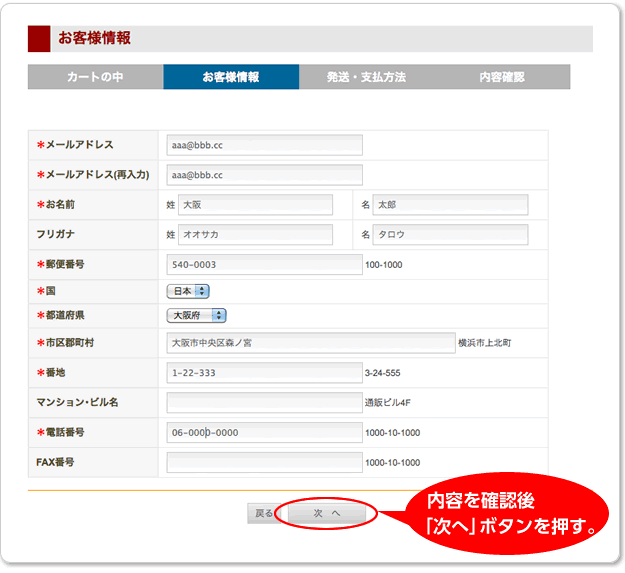Click the 100-1000 postal code example text

[384, 265]
